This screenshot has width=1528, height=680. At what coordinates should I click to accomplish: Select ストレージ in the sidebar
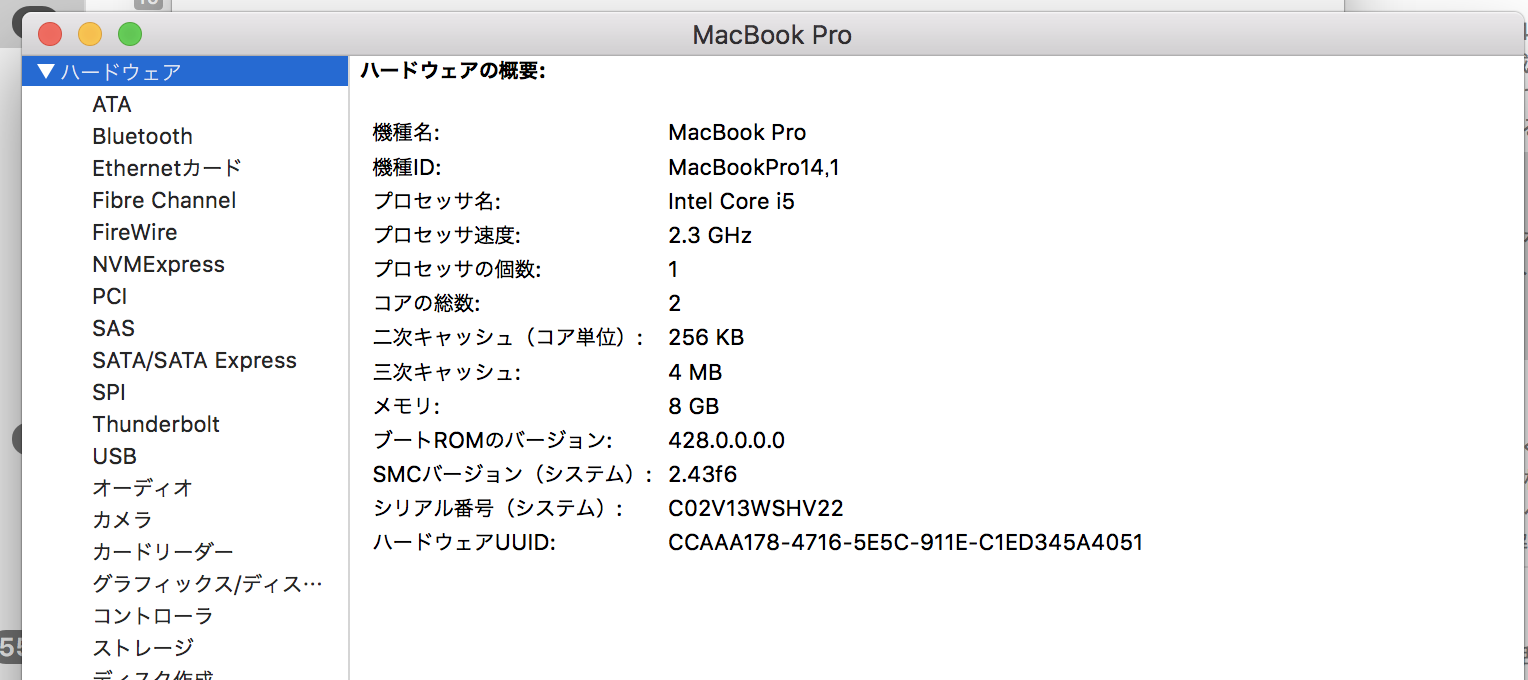tap(142, 648)
